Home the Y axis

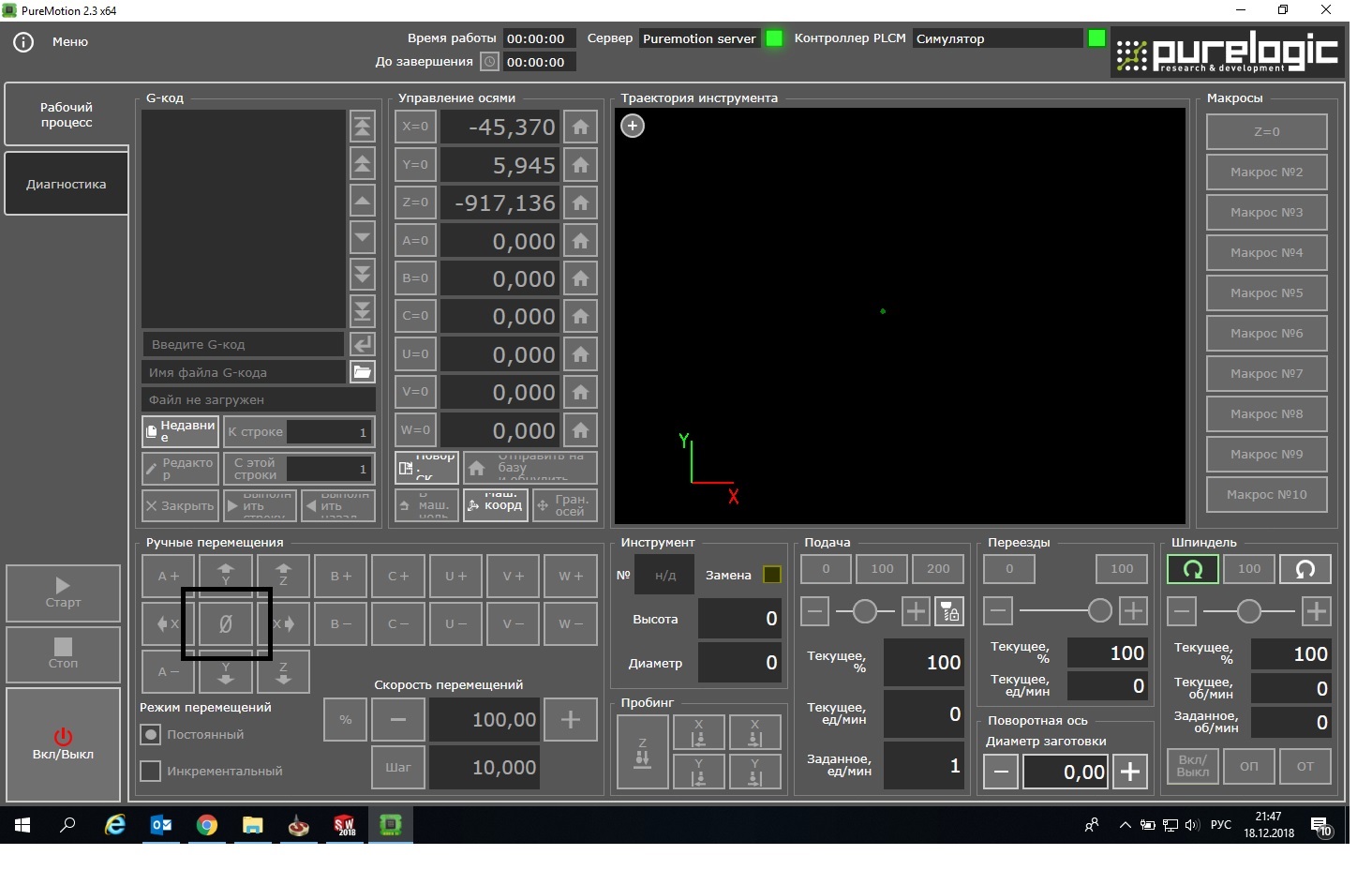tap(581, 165)
